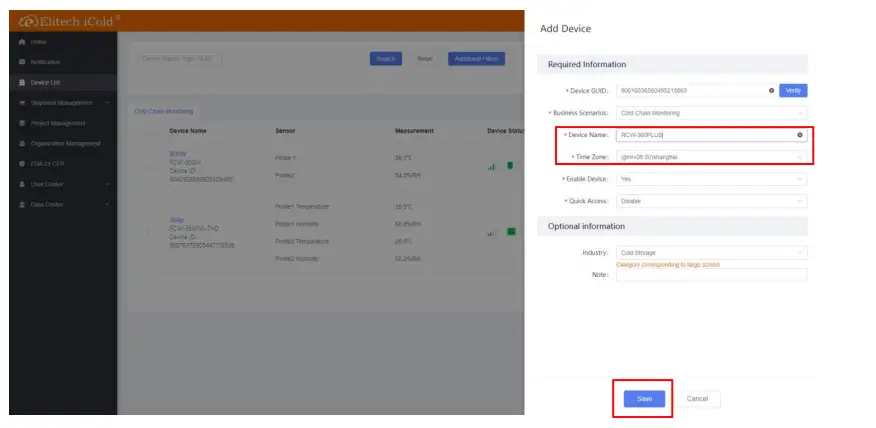Click the Home icon in sidebar
876x428 pixels.
(22, 42)
